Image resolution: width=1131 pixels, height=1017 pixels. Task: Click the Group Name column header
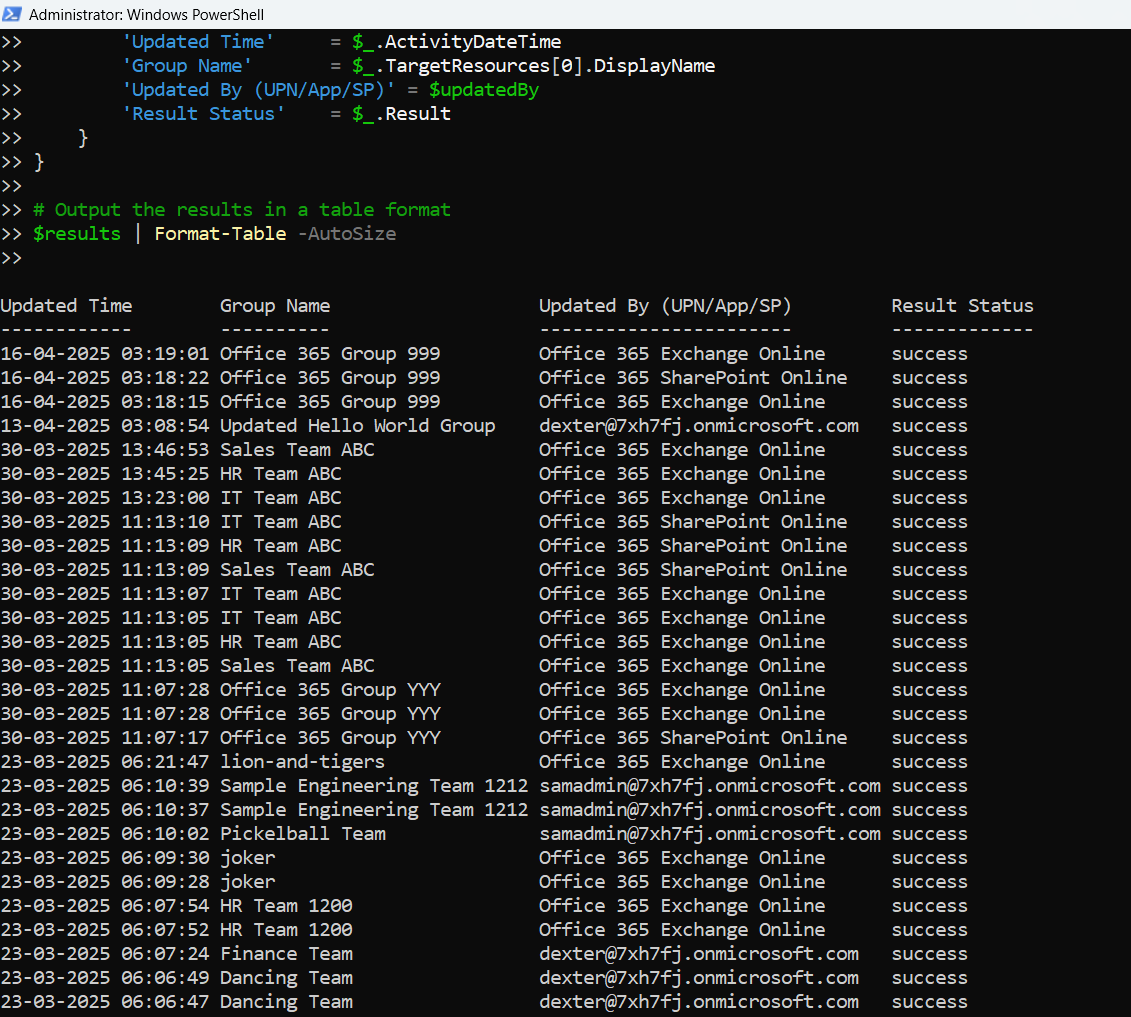pyautogui.click(x=275, y=306)
